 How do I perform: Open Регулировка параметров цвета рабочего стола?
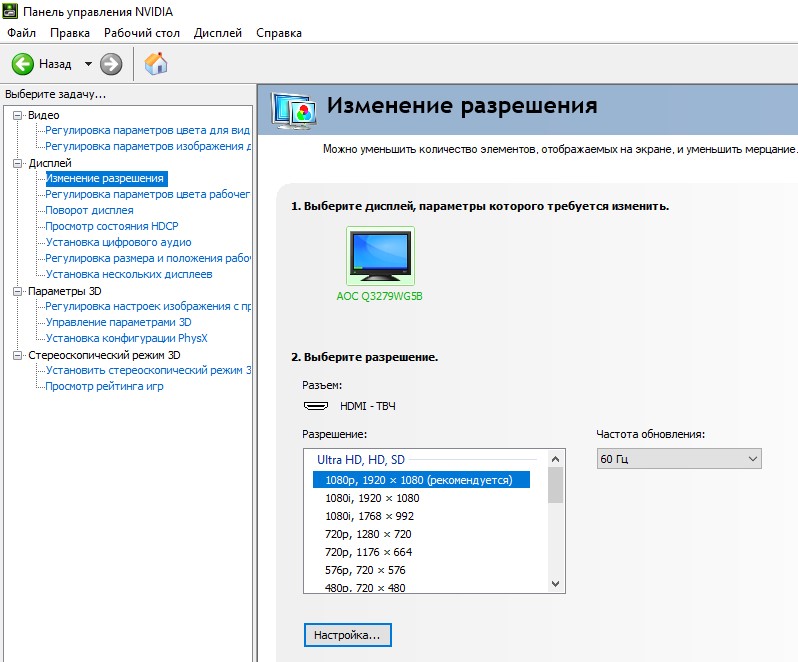[148, 194]
